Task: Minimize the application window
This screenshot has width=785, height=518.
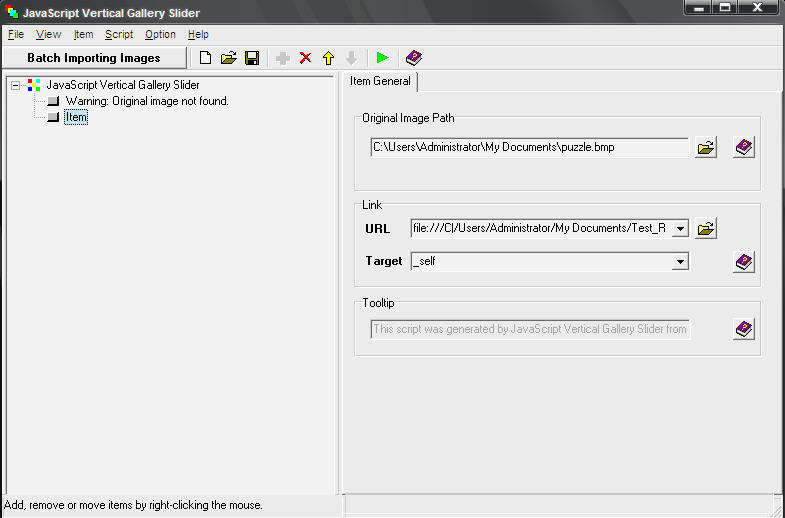Action: tap(699, 8)
